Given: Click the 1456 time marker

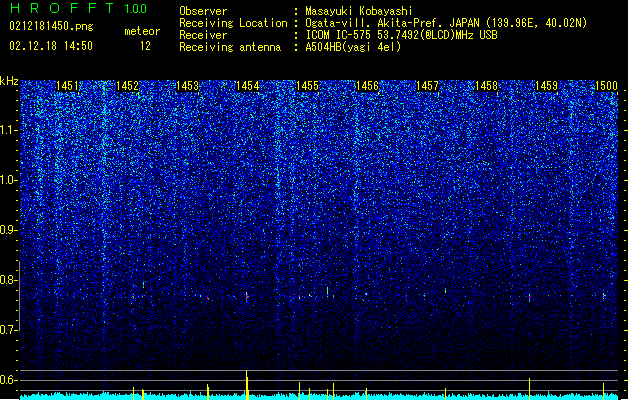Looking at the screenshot, I should (367, 86).
